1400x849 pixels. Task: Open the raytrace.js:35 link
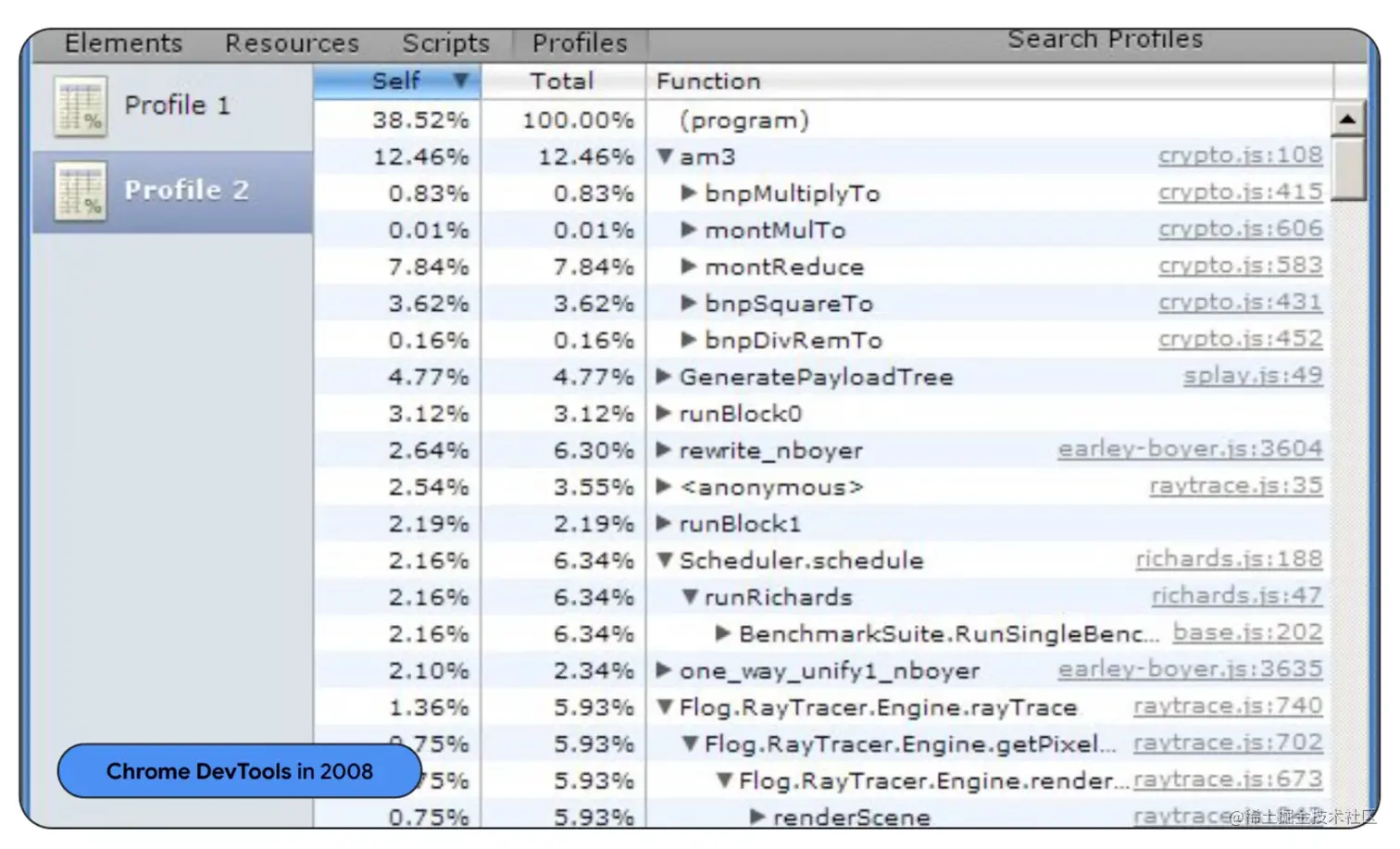(1236, 486)
